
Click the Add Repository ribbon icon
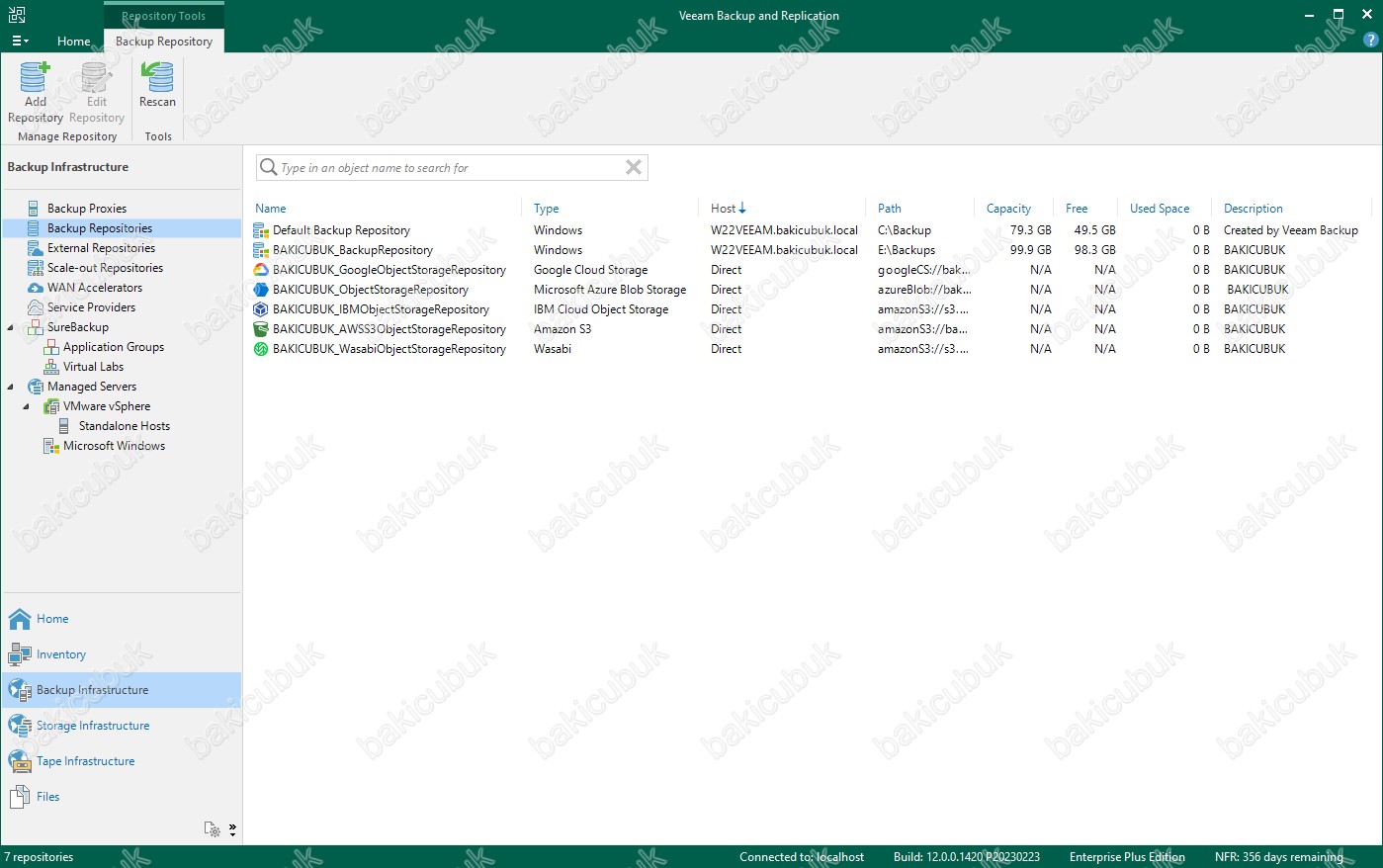coord(35,78)
